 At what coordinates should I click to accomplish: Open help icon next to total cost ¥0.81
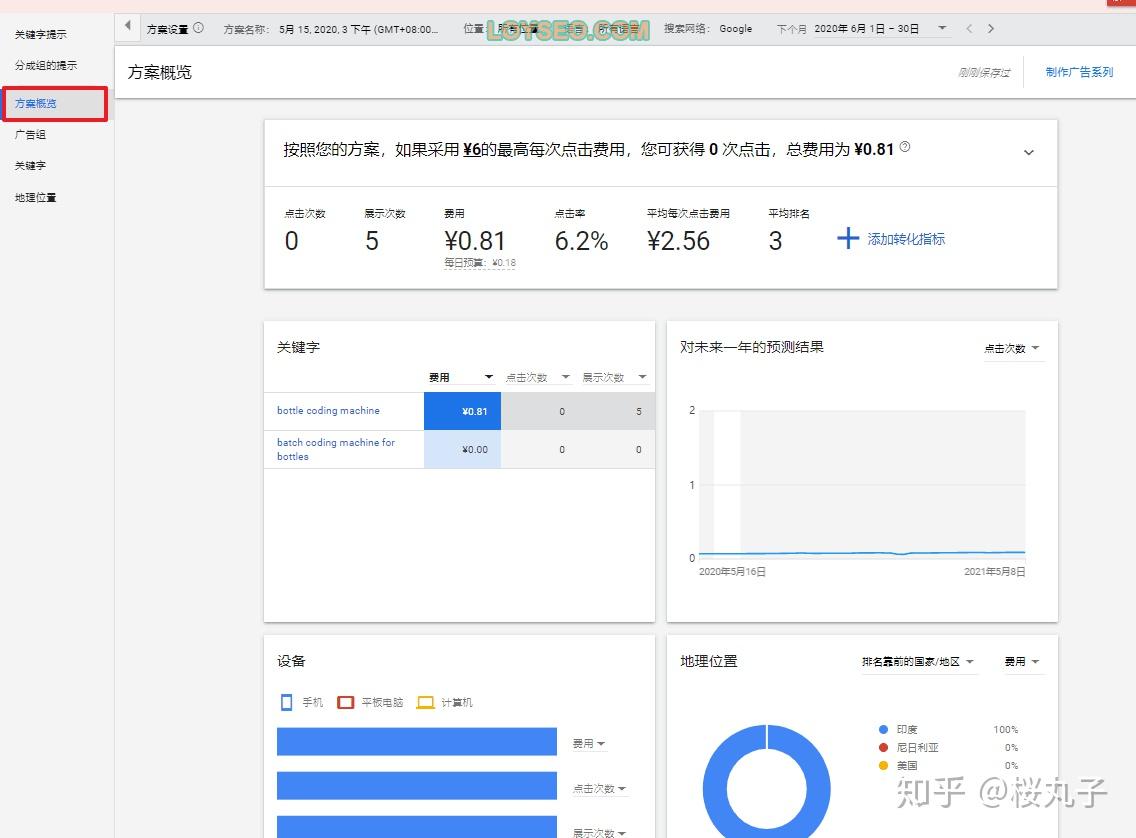905,147
